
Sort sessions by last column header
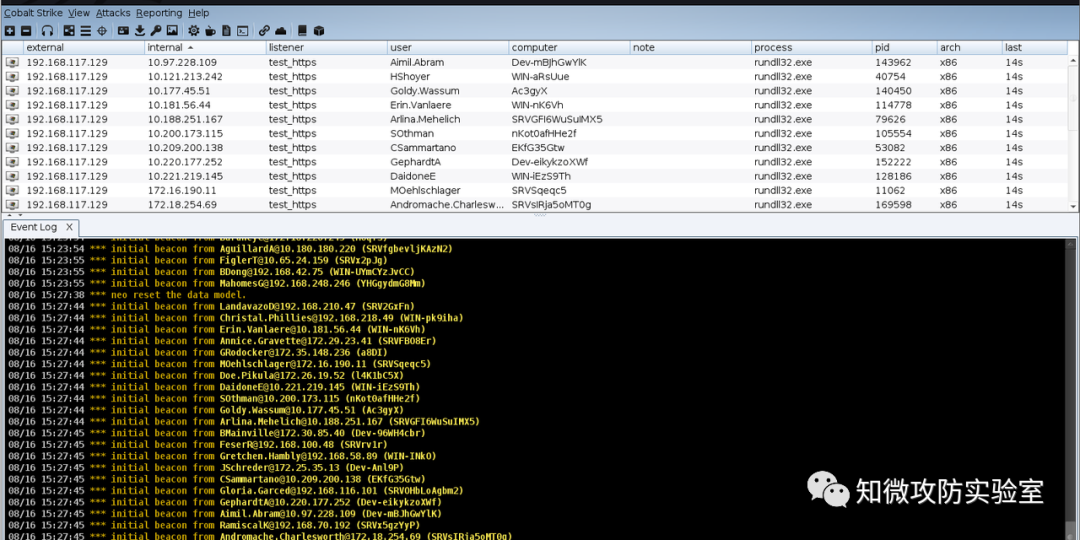click(x=1035, y=48)
